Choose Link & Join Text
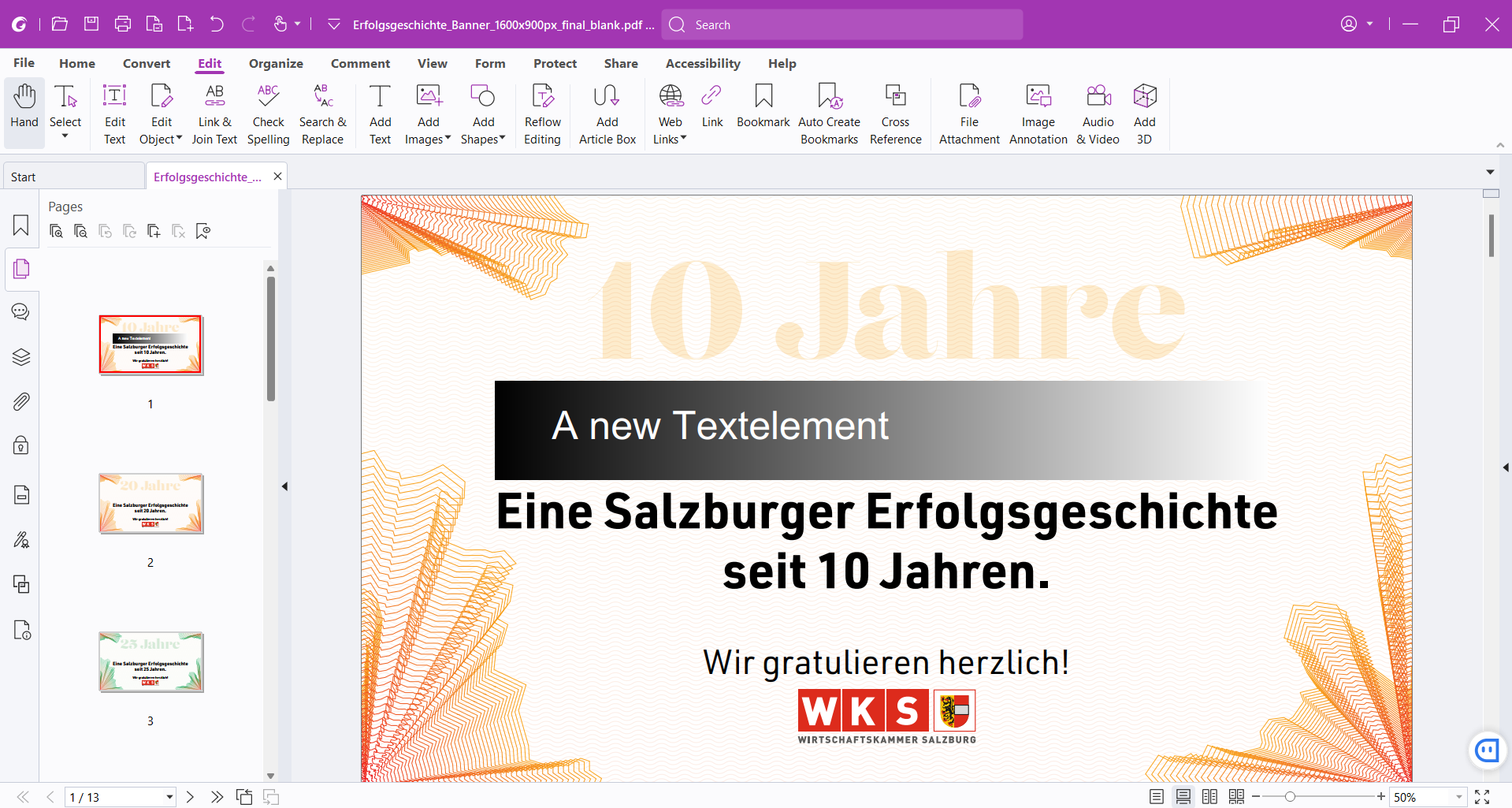This screenshot has width=1512, height=808. click(214, 113)
